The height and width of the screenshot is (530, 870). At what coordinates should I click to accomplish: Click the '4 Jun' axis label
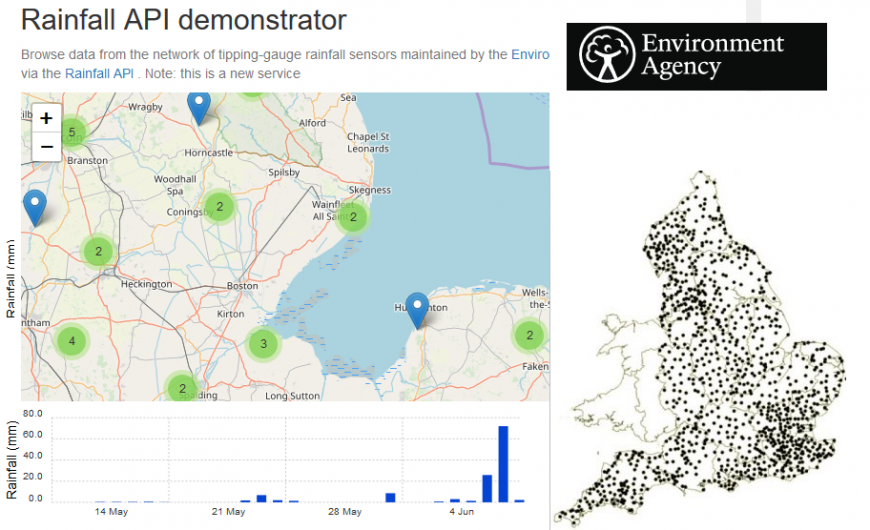click(462, 512)
